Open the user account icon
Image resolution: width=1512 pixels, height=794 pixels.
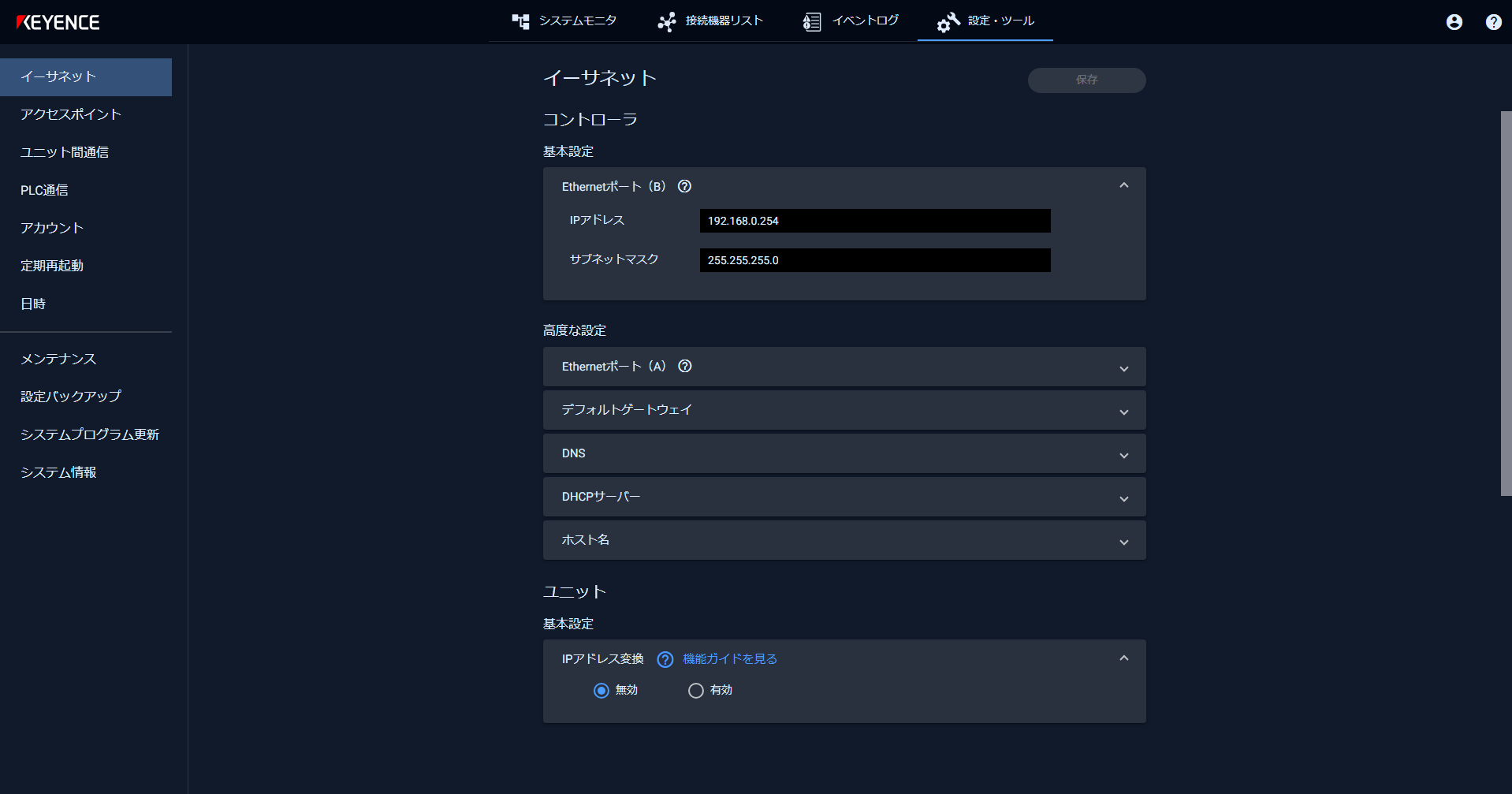[1453, 22]
